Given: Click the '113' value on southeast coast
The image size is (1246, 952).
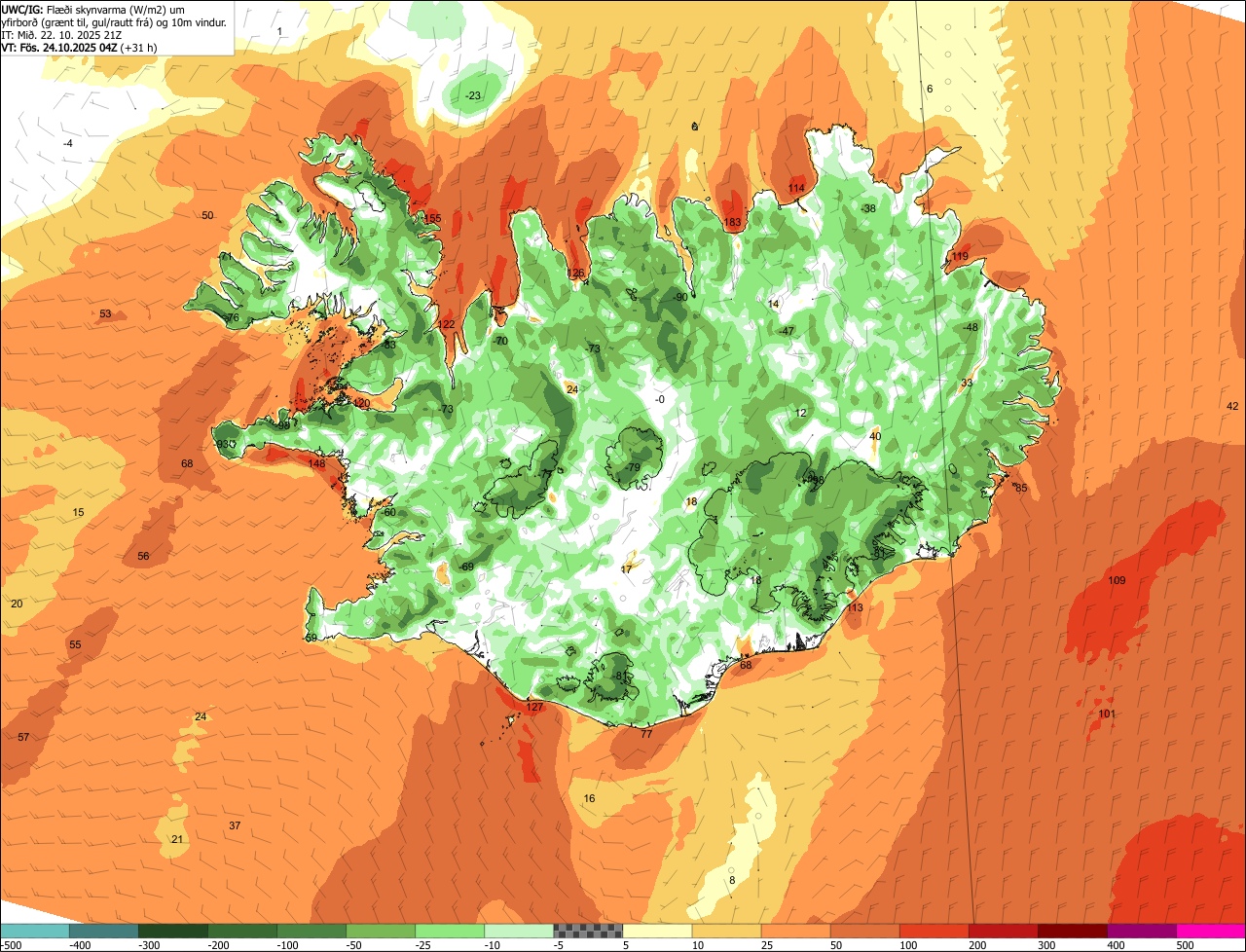Looking at the screenshot, I should 855,607.
